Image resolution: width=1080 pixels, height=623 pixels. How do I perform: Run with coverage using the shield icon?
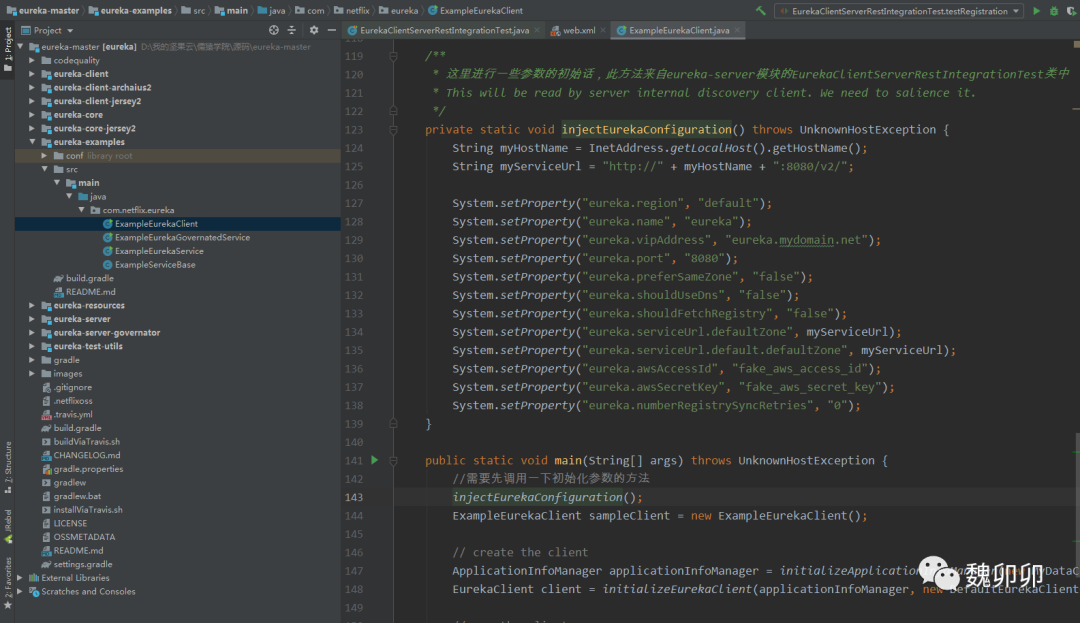[x=1072, y=10]
